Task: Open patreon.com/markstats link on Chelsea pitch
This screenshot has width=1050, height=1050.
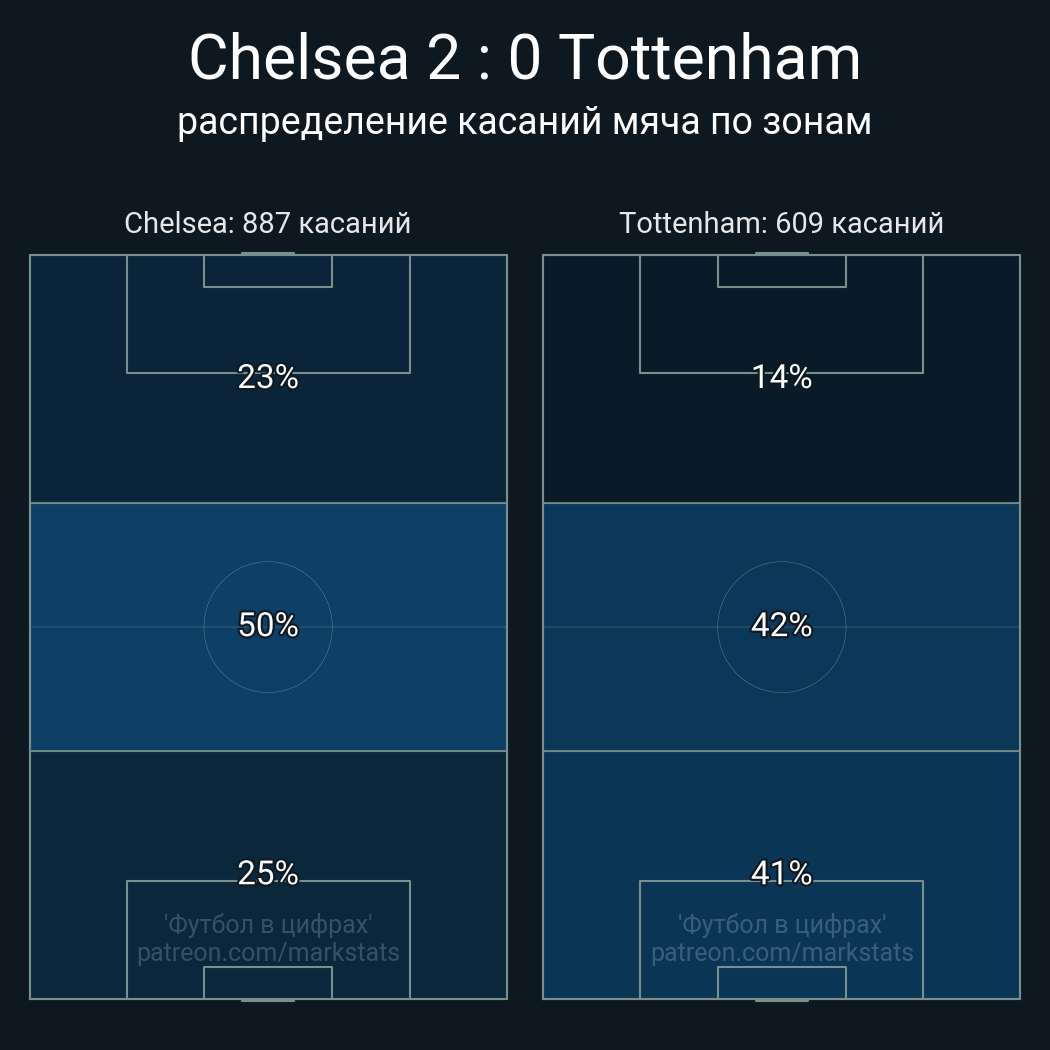Action: [268, 952]
